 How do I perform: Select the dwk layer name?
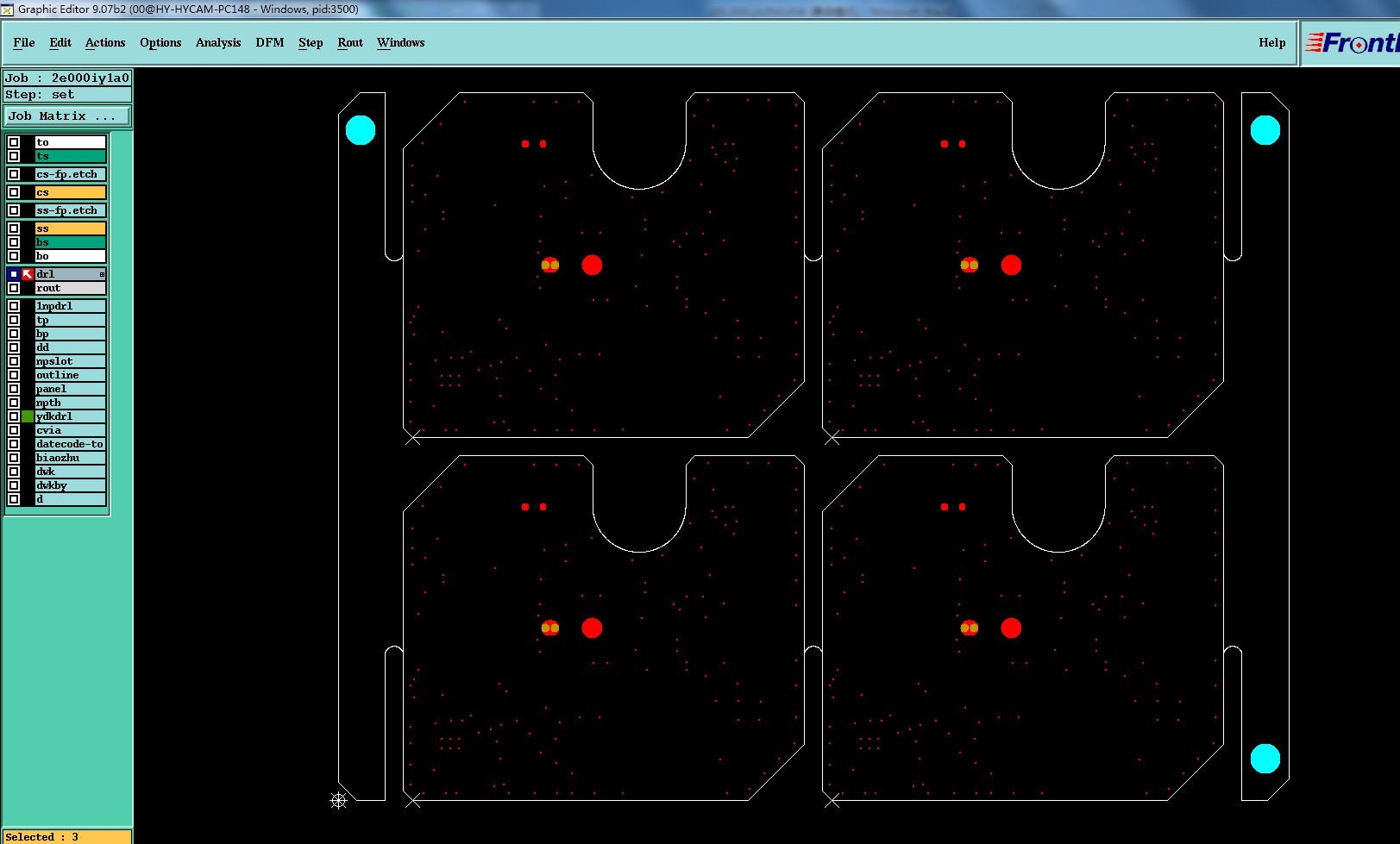click(x=71, y=472)
